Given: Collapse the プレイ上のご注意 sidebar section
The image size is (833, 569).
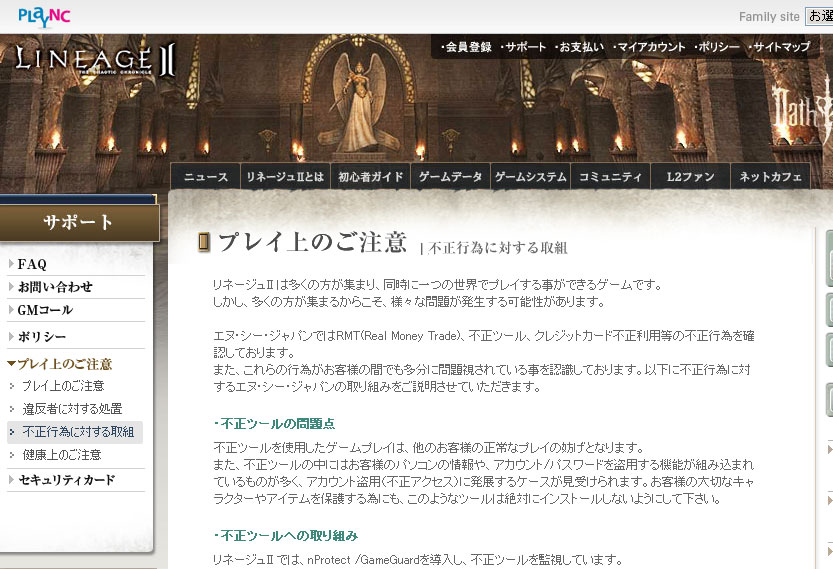Looking at the screenshot, I should [63, 364].
